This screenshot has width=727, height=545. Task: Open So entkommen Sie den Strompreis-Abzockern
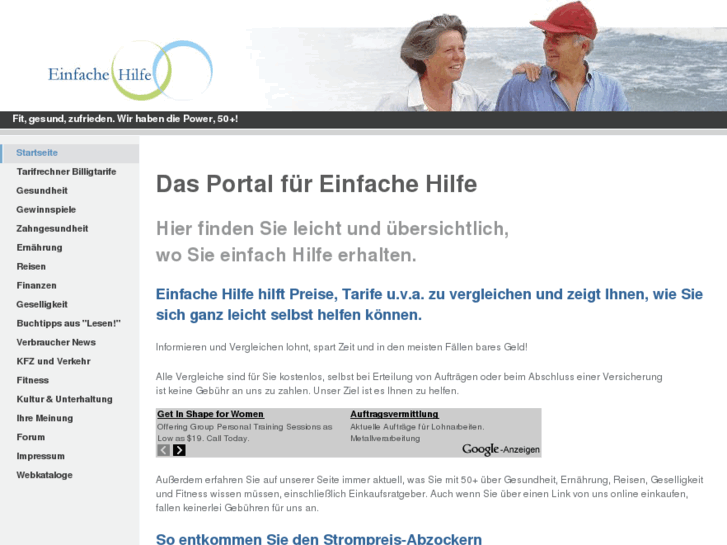click(x=319, y=539)
